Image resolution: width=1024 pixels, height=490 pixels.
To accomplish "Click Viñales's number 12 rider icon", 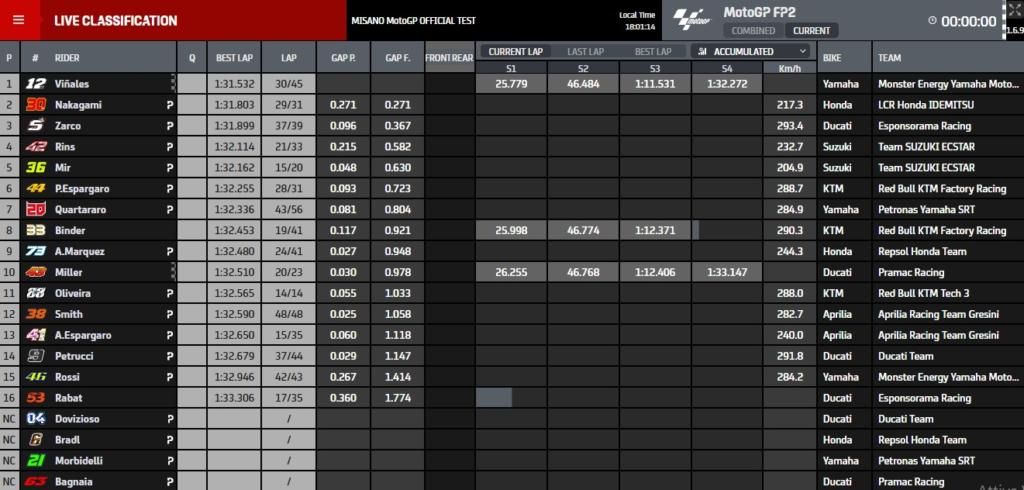I will coord(35,84).
